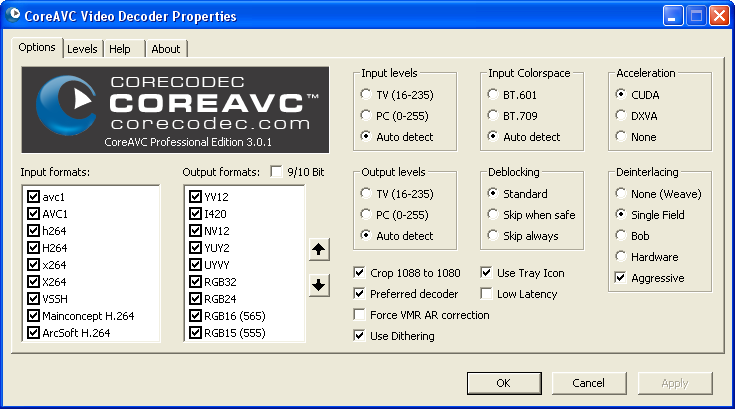The image size is (735, 409).
Task: Select Standard deblocking
Action: pos(493,193)
